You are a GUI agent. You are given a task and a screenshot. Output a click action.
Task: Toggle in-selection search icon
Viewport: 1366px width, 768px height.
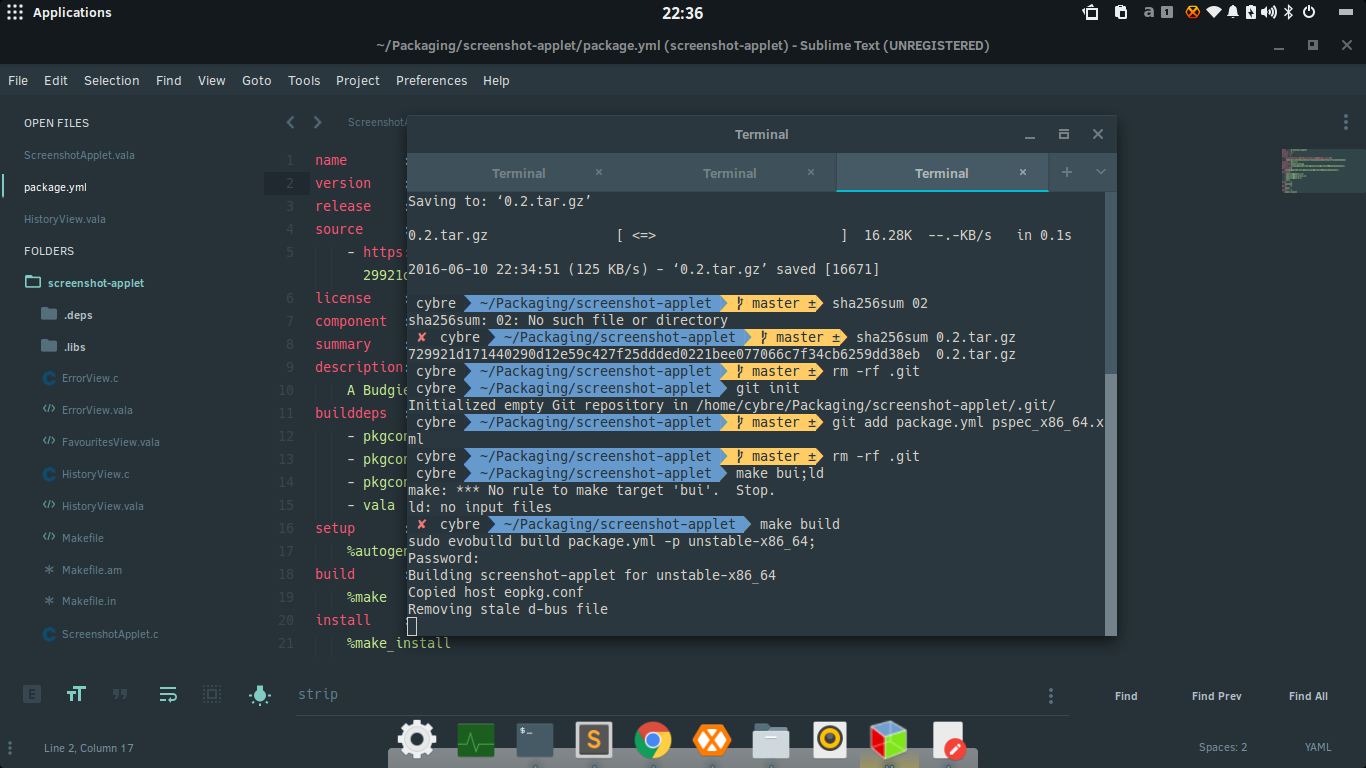(x=212, y=694)
